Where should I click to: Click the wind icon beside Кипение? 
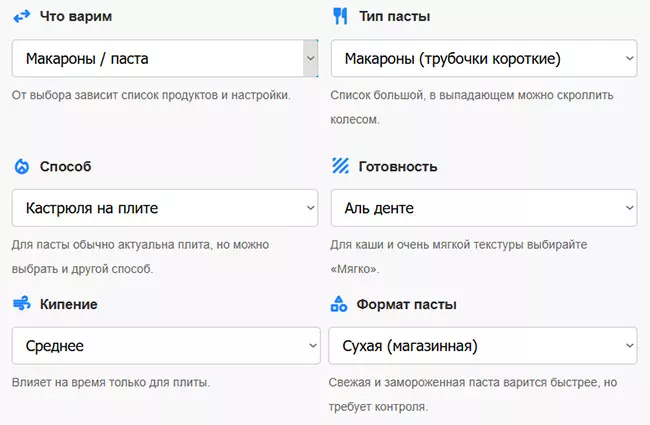pyautogui.click(x=22, y=304)
